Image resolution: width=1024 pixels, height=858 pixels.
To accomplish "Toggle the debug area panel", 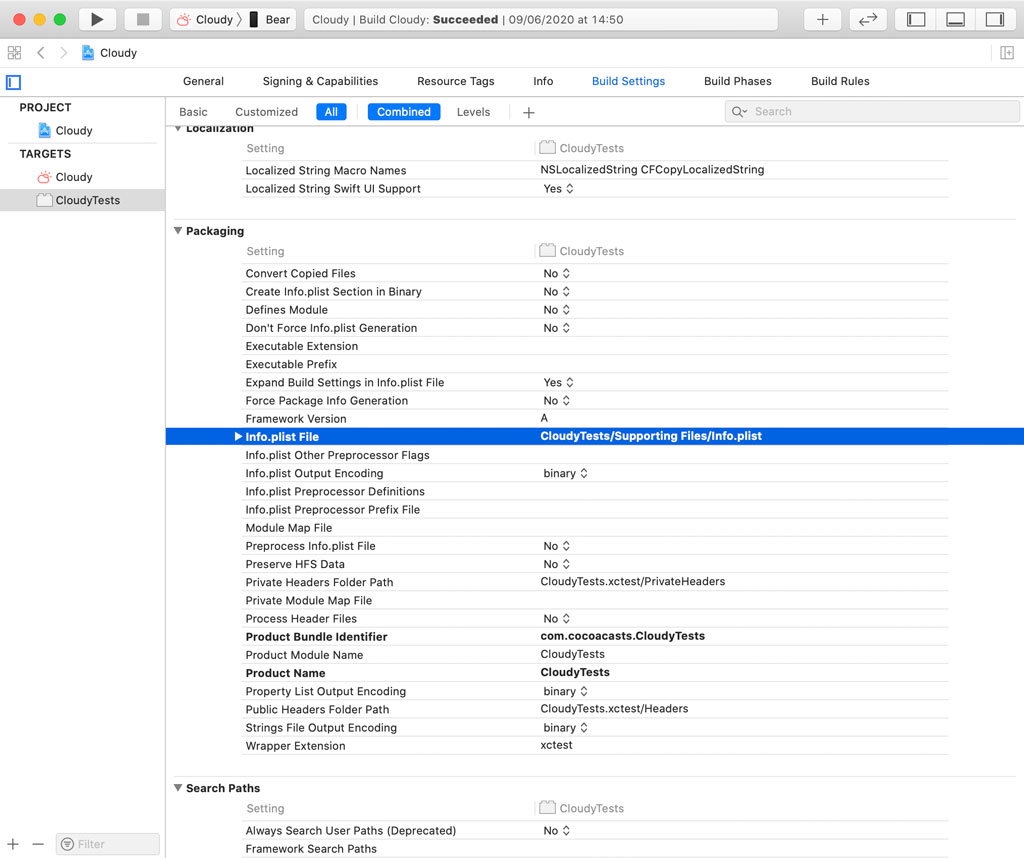I will click(x=955, y=19).
